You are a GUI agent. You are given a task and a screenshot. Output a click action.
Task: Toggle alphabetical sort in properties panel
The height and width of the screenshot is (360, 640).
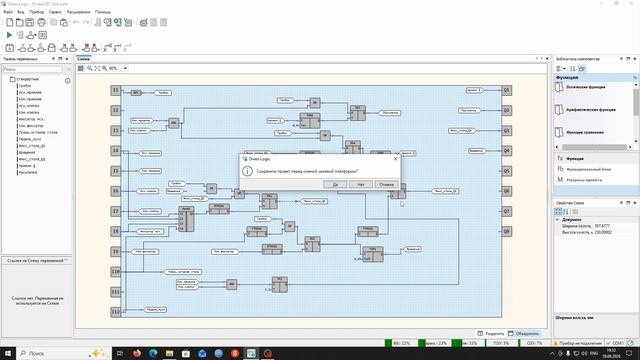(x=566, y=211)
